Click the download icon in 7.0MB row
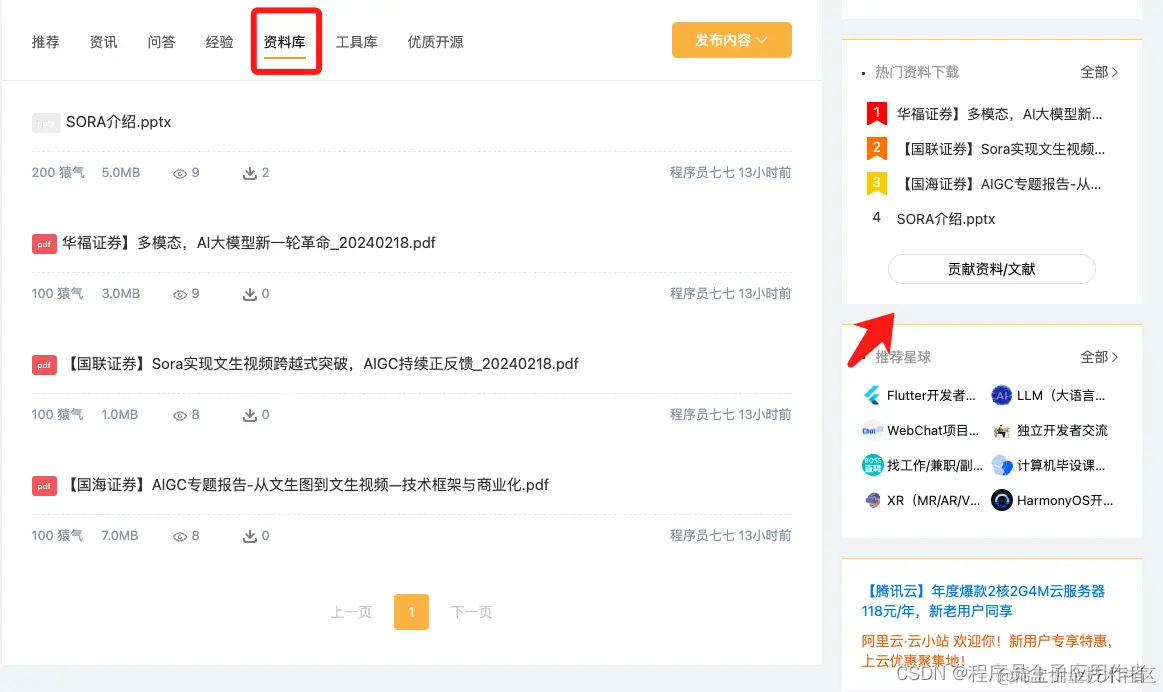1163x692 pixels. point(250,536)
